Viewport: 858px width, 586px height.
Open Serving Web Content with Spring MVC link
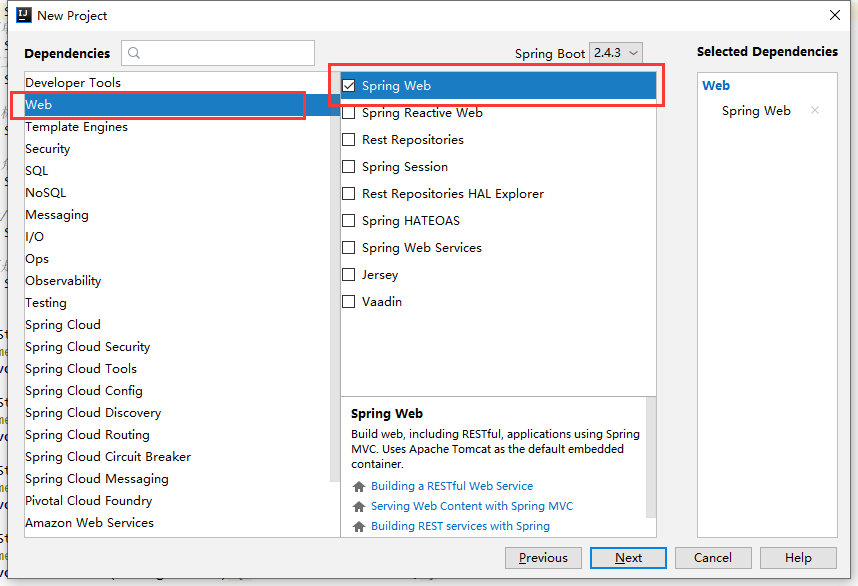coord(472,506)
